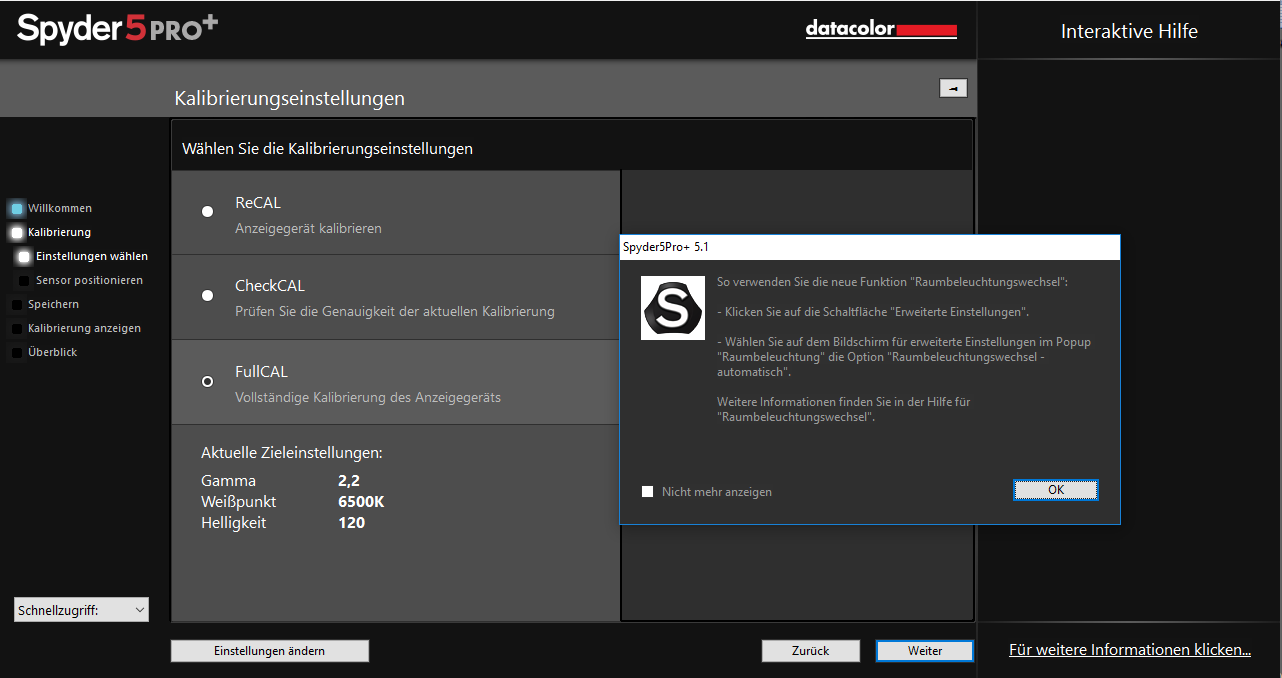The height and width of the screenshot is (678, 1282).
Task: Click the Prüfen Sie die Genauigkeit description
Action: pos(394,312)
